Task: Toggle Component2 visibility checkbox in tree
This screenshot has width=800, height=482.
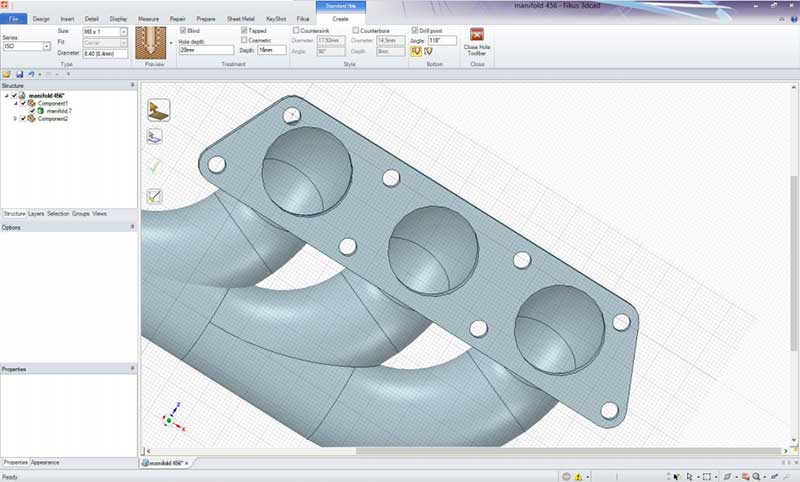Action: (23, 118)
